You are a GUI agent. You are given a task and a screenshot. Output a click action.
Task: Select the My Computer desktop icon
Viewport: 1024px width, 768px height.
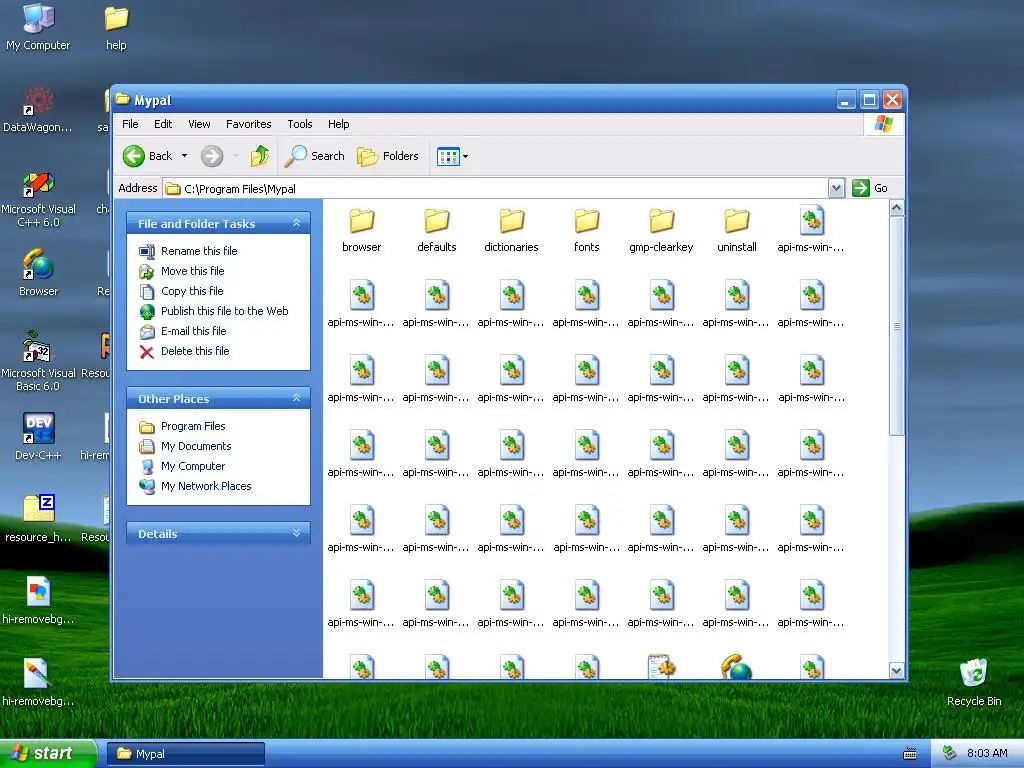pos(38,27)
